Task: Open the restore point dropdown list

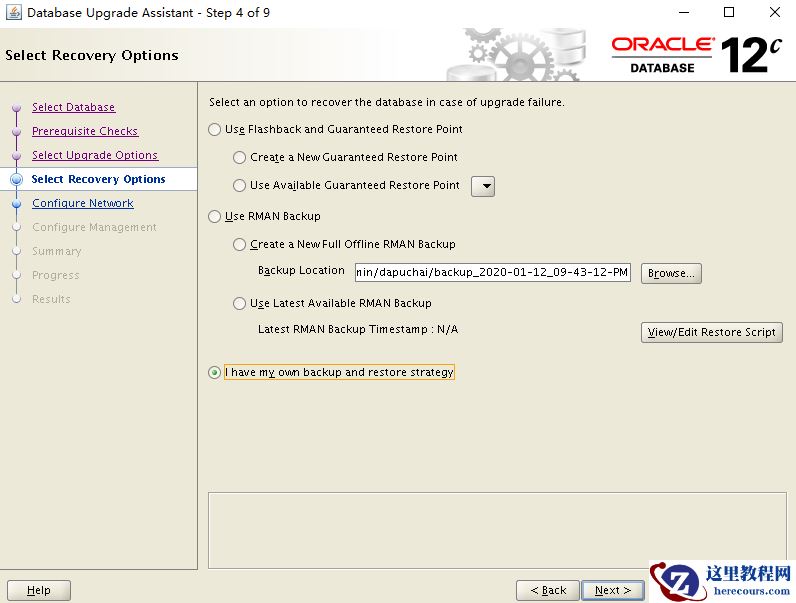Action: click(483, 186)
